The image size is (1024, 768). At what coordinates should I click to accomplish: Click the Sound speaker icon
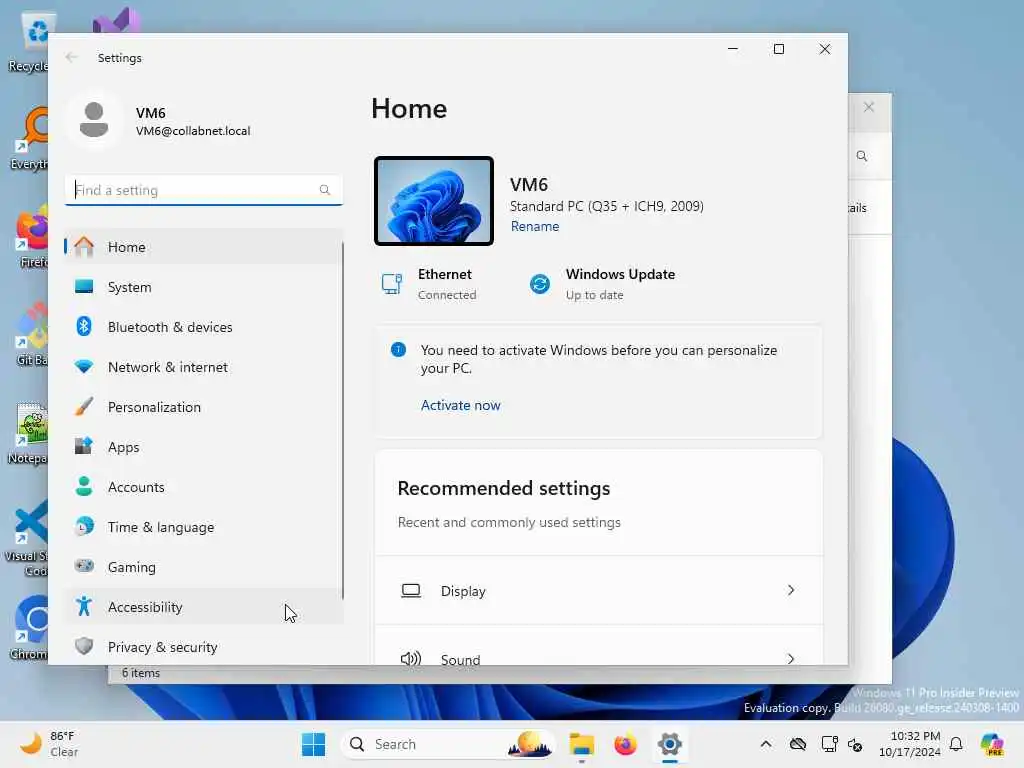tap(411, 658)
